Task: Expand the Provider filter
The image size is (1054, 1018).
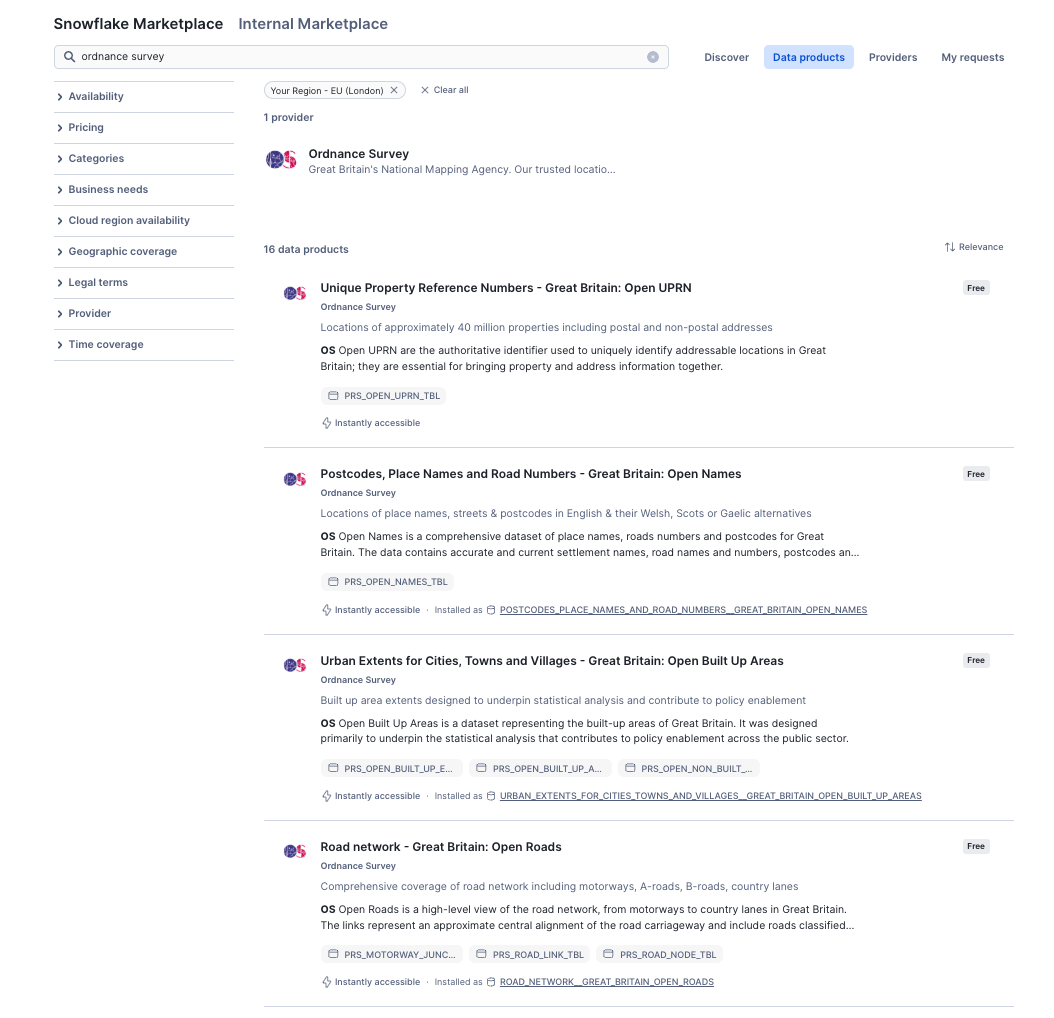Action: 144,313
